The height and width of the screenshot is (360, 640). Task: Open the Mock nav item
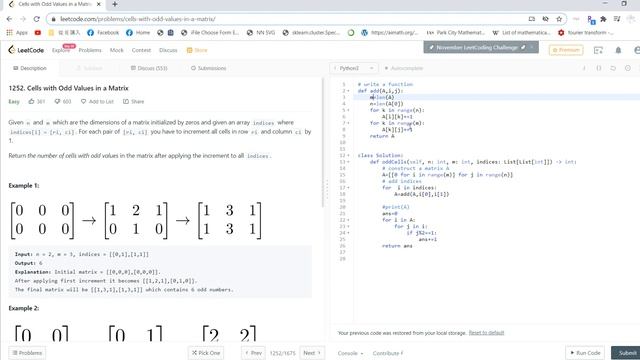click(x=116, y=50)
